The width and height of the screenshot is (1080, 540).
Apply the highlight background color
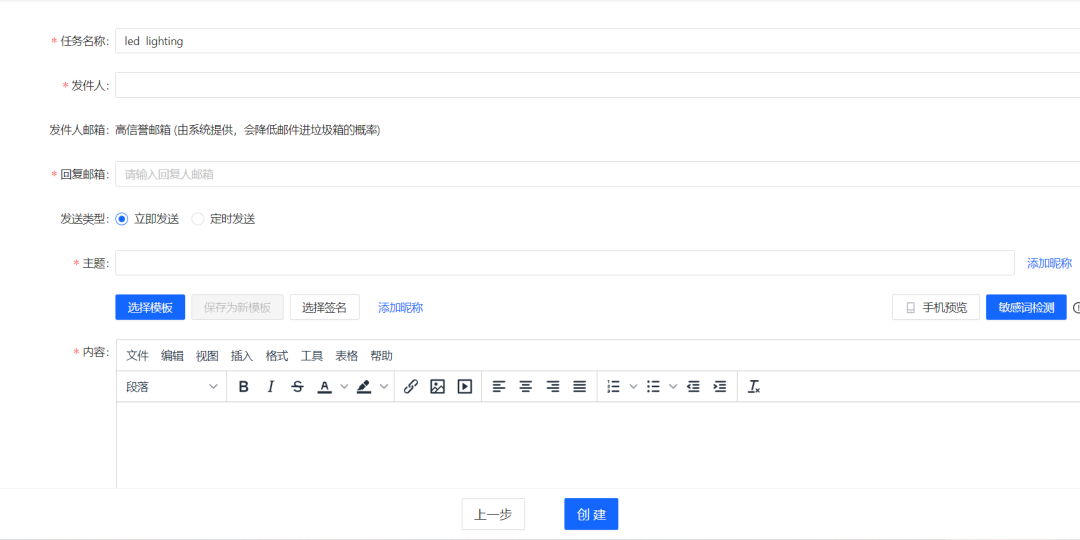point(364,387)
